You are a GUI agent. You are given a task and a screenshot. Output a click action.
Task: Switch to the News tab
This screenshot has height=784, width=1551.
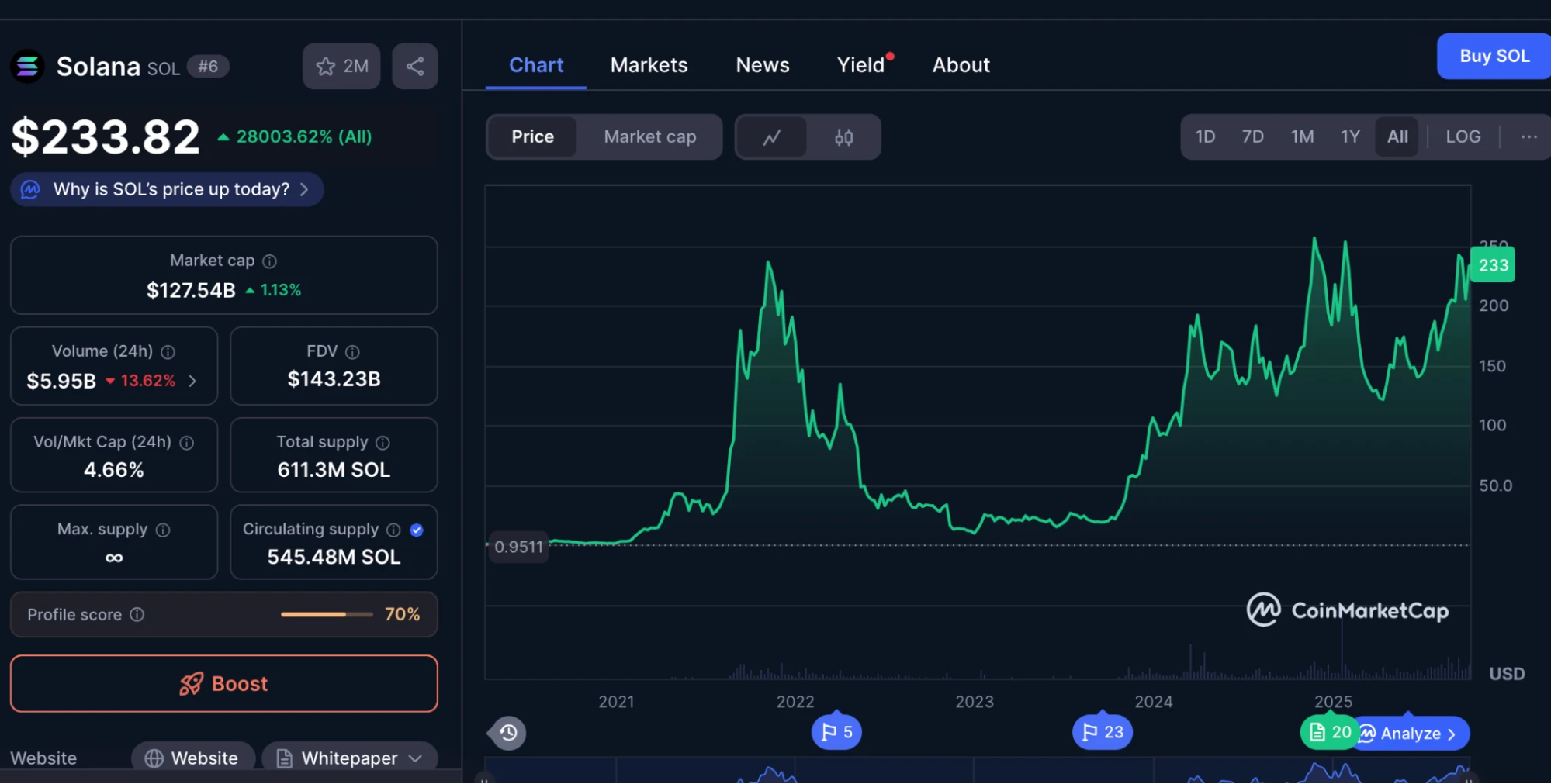pyautogui.click(x=762, y=65)
